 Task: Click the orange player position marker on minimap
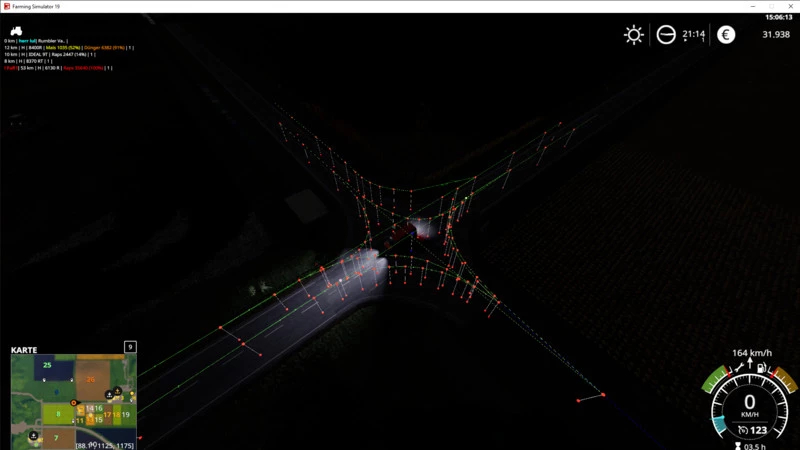click(x=75, y=402)
